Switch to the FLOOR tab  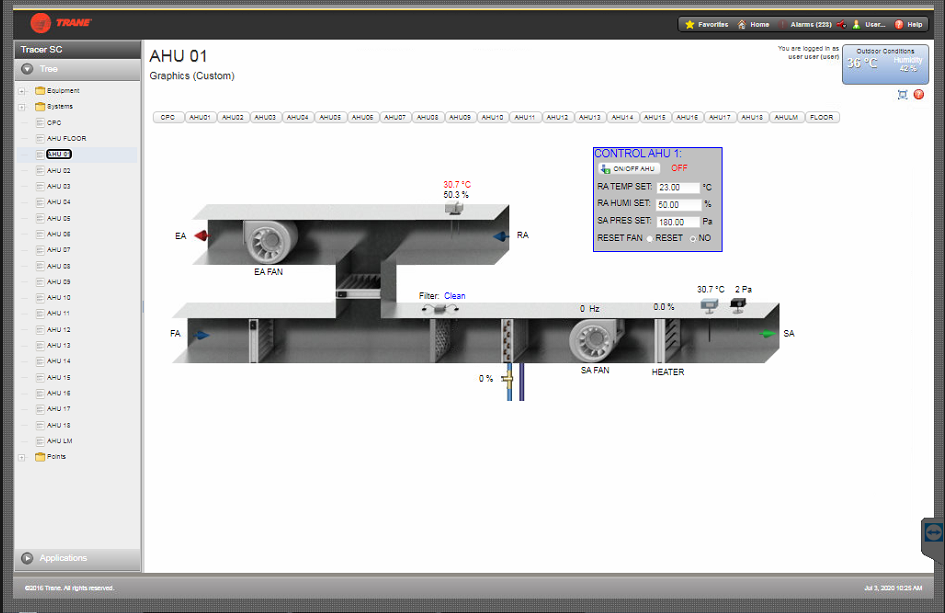tap(821, 118)
